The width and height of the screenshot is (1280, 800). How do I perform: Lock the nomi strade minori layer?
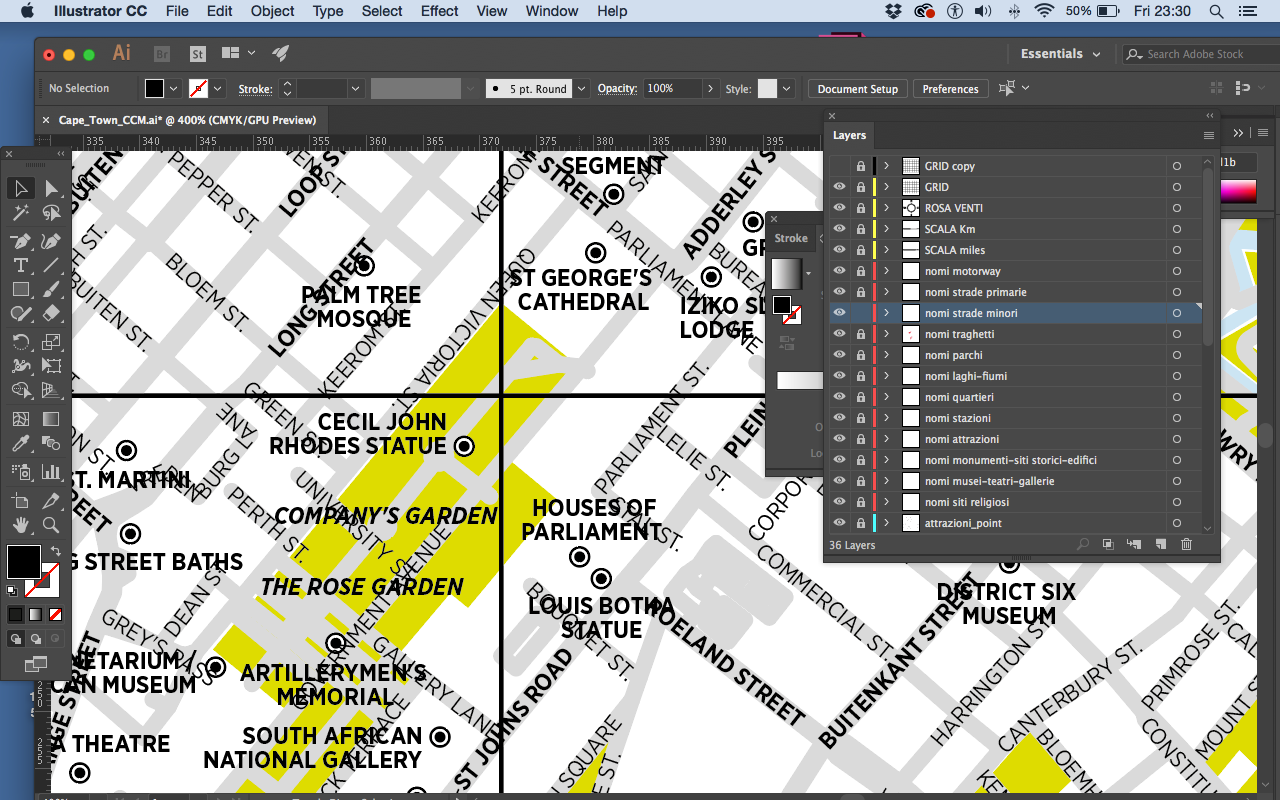860,313
